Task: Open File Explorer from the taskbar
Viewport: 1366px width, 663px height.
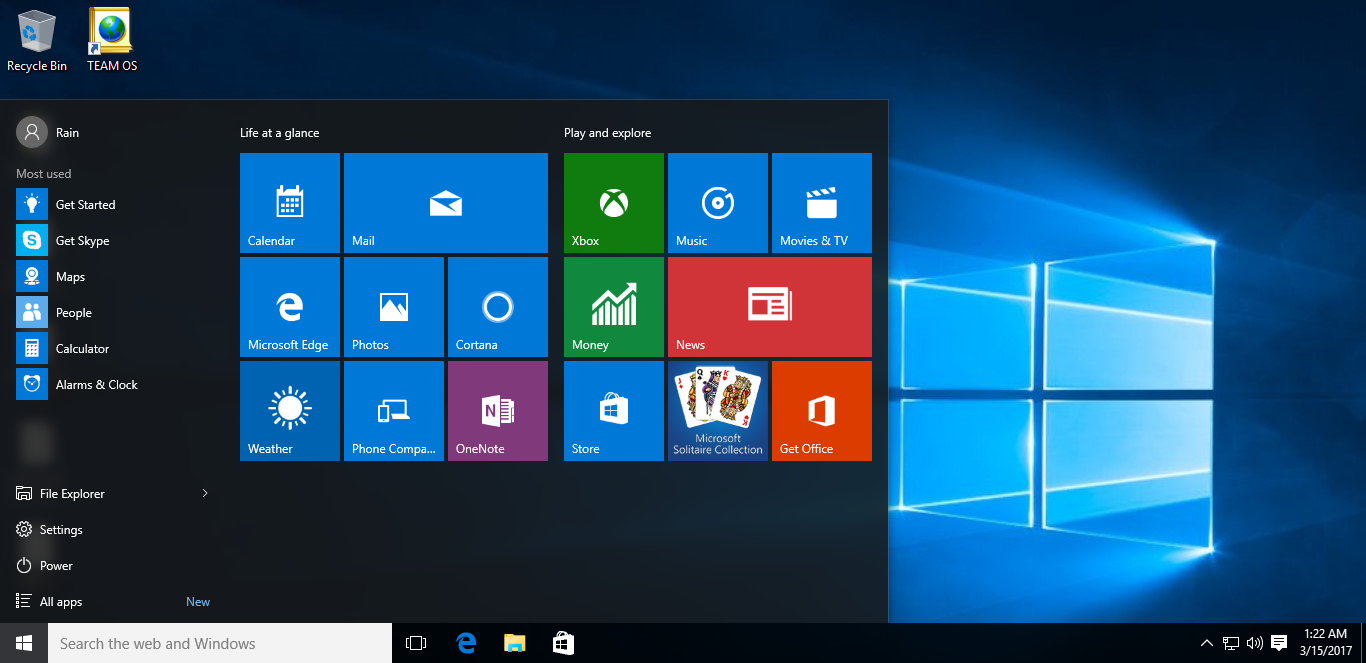Action: 515,643
